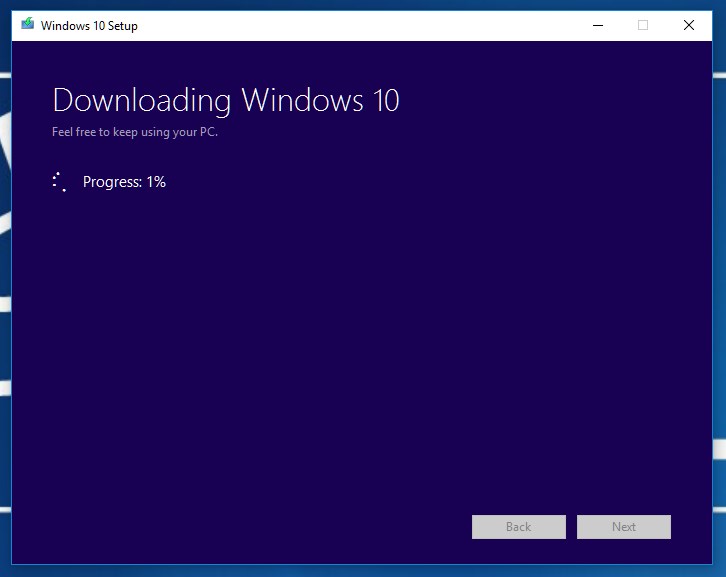Click the spinning progress indicator
726x577 pixels.
pos(60,182)
